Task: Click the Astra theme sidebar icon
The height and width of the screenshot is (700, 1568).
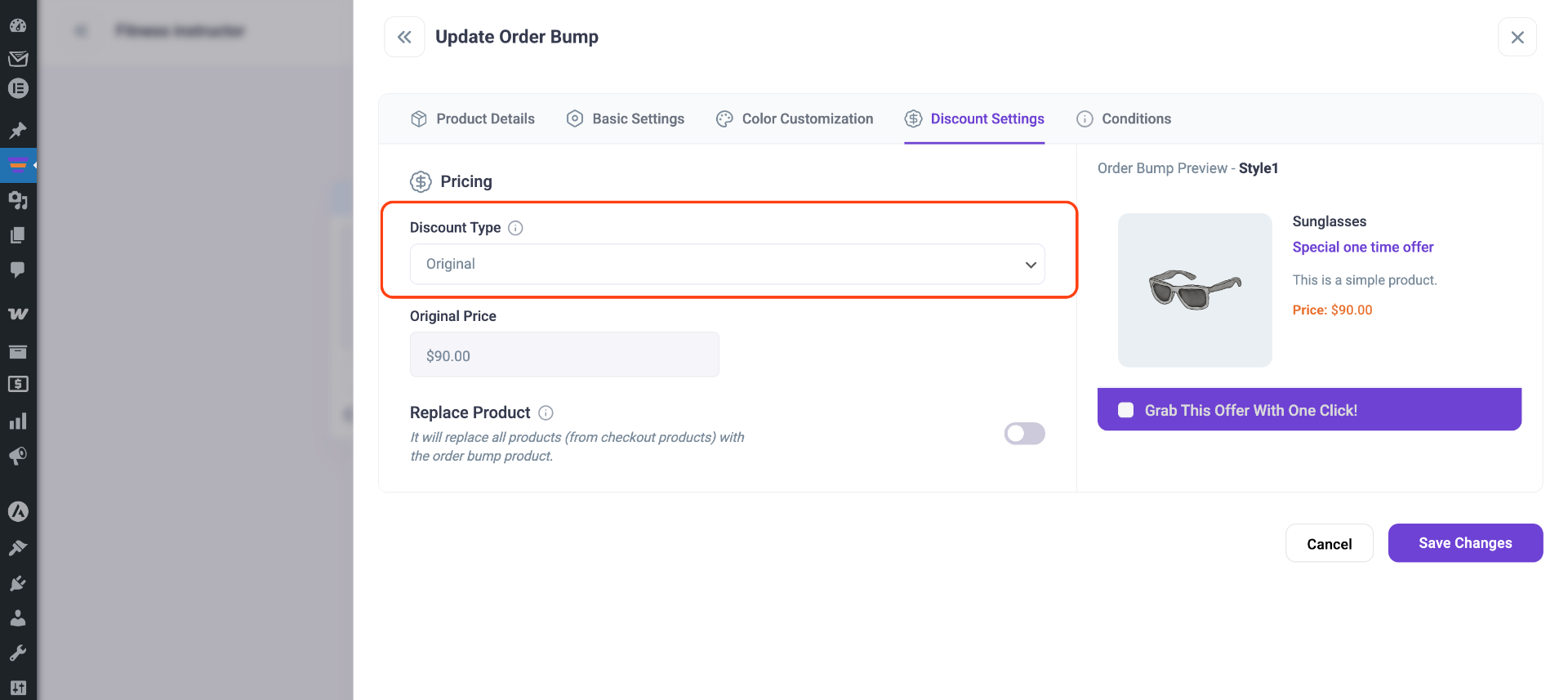Action: coord(18,511)
